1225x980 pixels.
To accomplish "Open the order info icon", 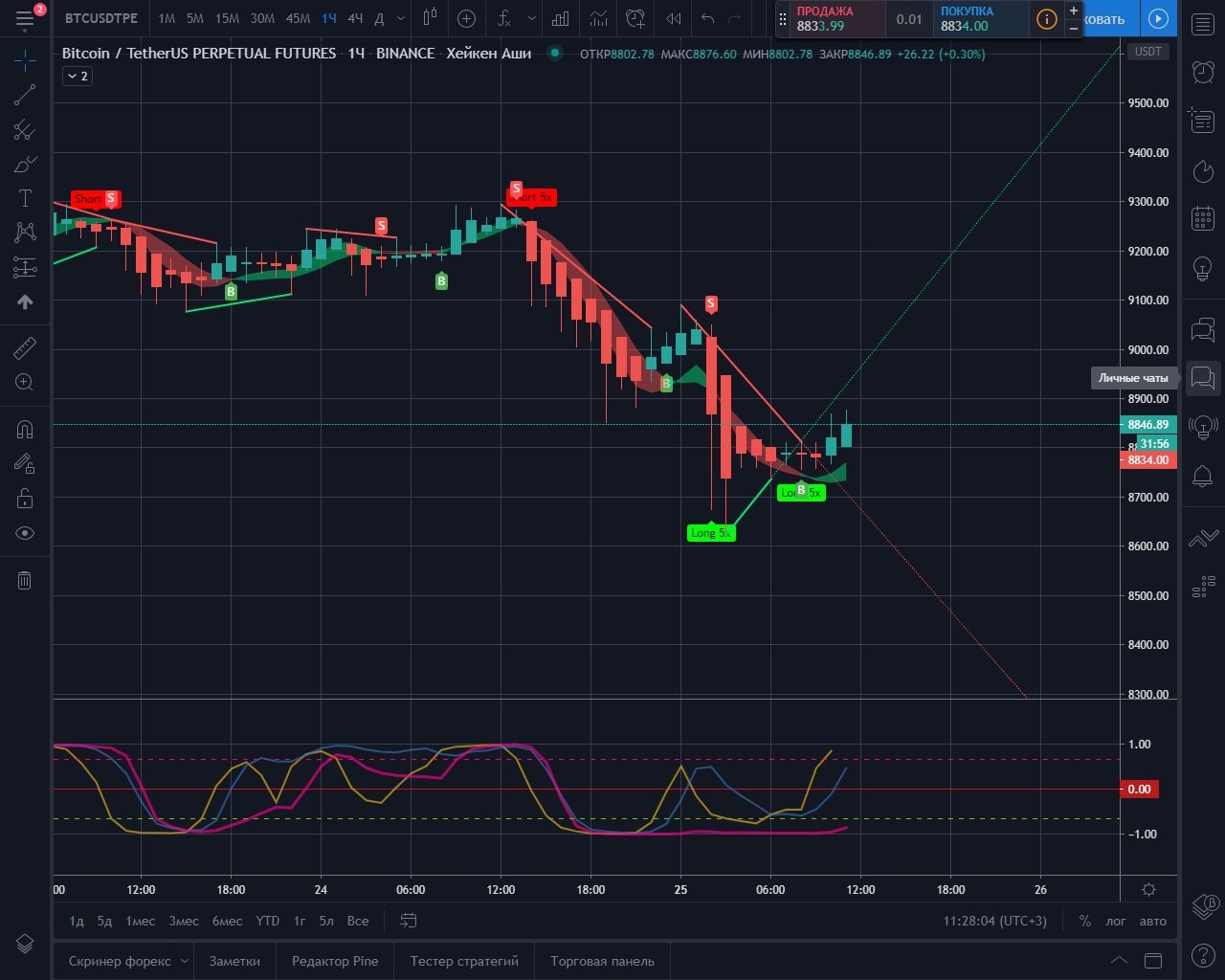I will pyautogui.click(x=1047, y=18).
